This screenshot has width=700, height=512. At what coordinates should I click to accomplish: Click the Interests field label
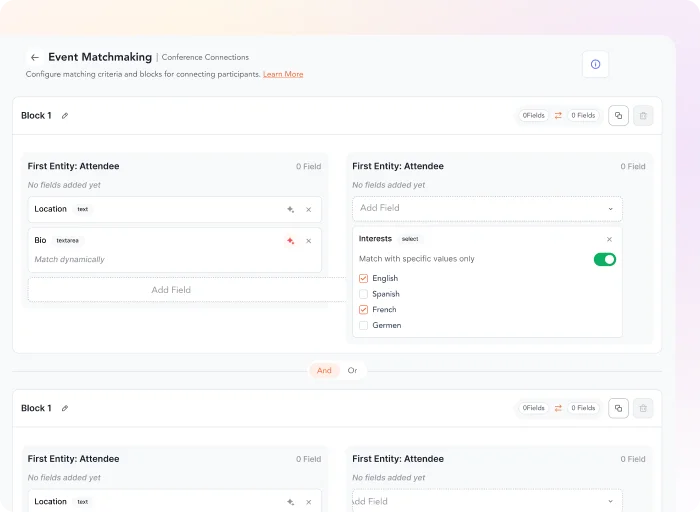point(375,239)
